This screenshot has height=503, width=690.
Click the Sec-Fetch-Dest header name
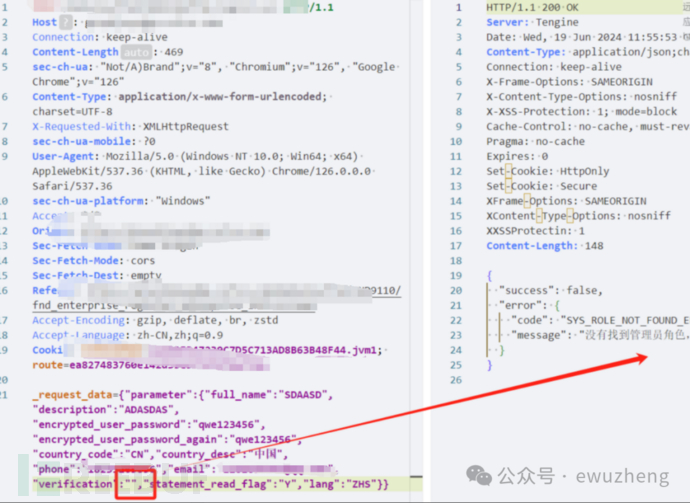(75, 276)
